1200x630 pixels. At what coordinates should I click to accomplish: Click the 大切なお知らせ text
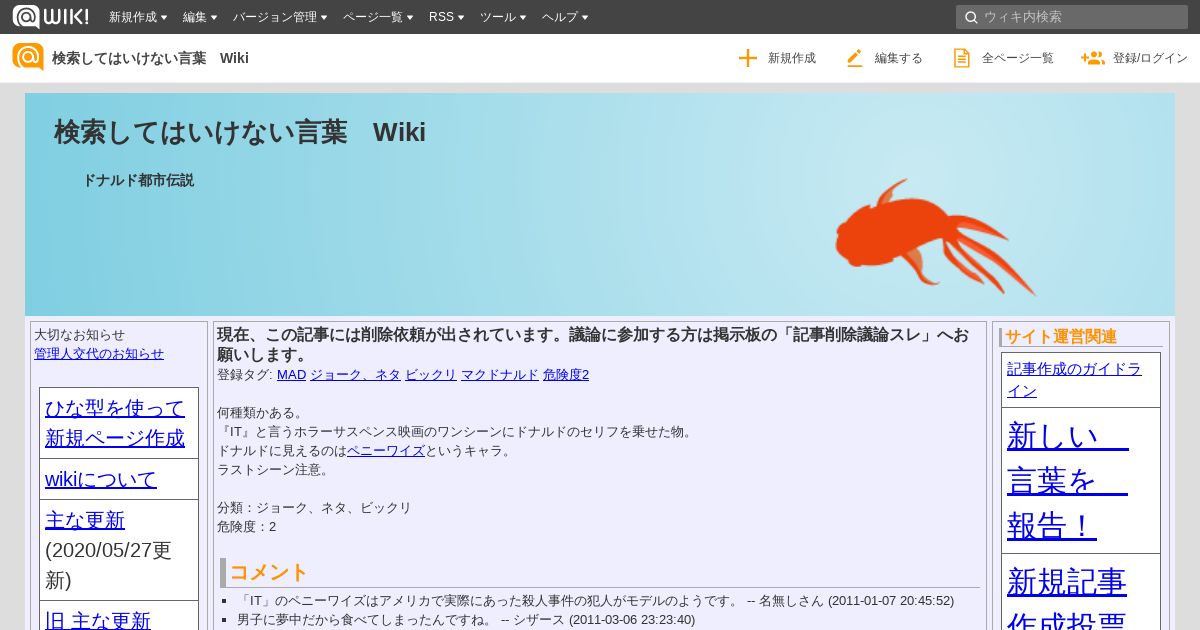tap(80, 335)
